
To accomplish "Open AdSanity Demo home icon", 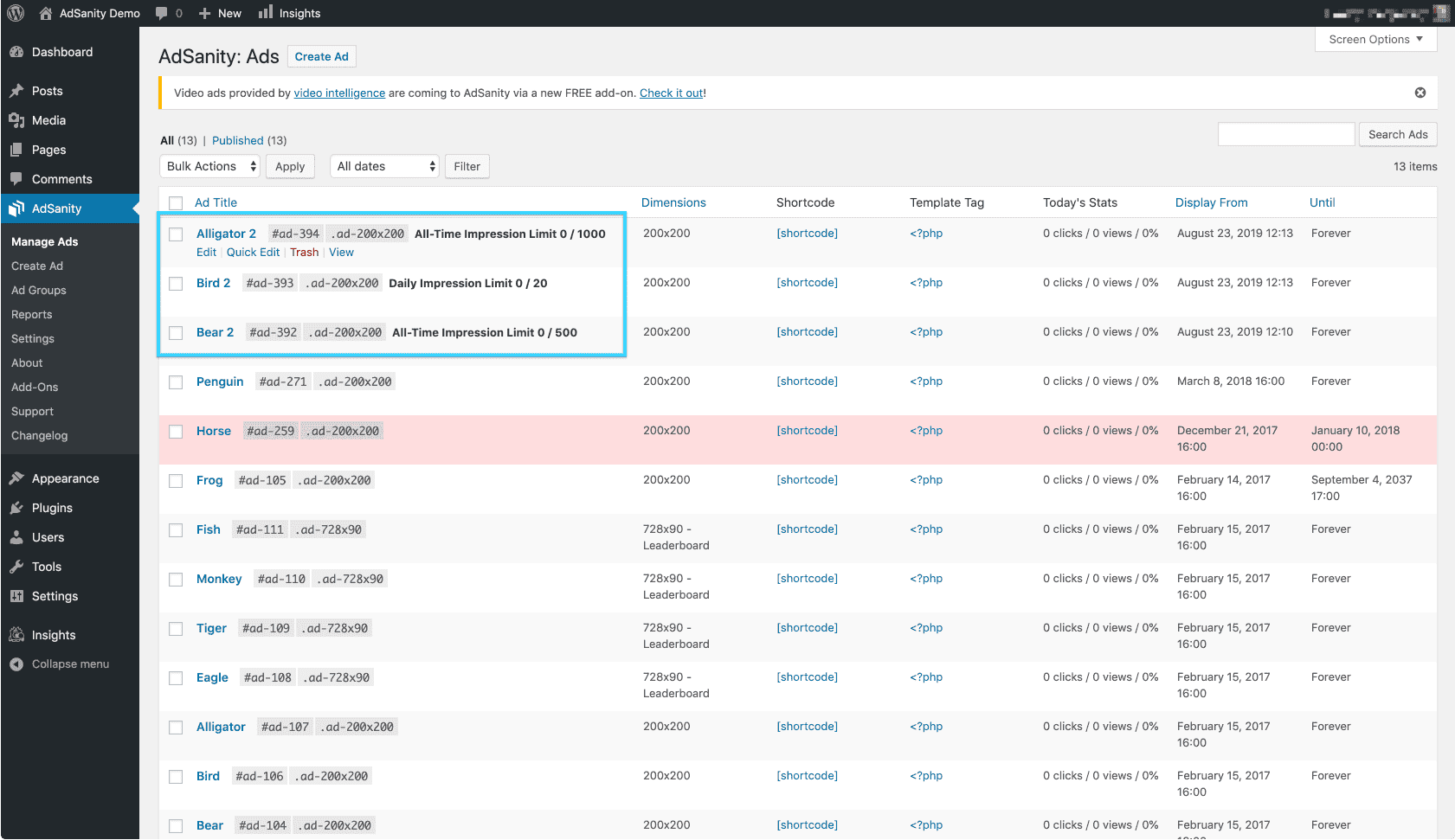I will (x=46, y=13).
